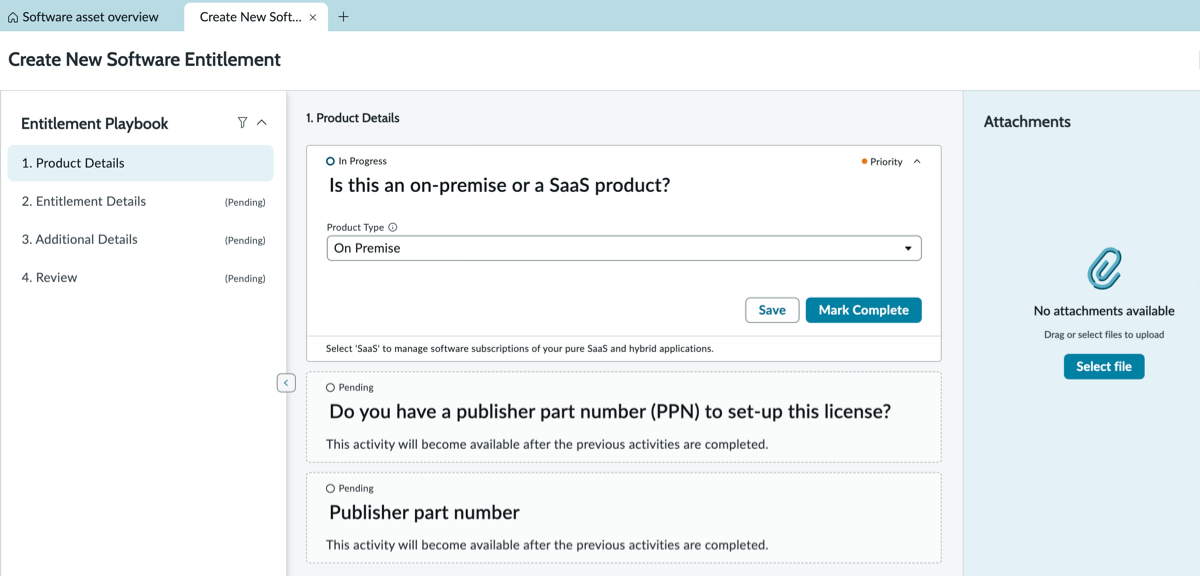The image size is (1200, 576).
Task: Click the paperclip attachment icon
Action: (1104, 268)
